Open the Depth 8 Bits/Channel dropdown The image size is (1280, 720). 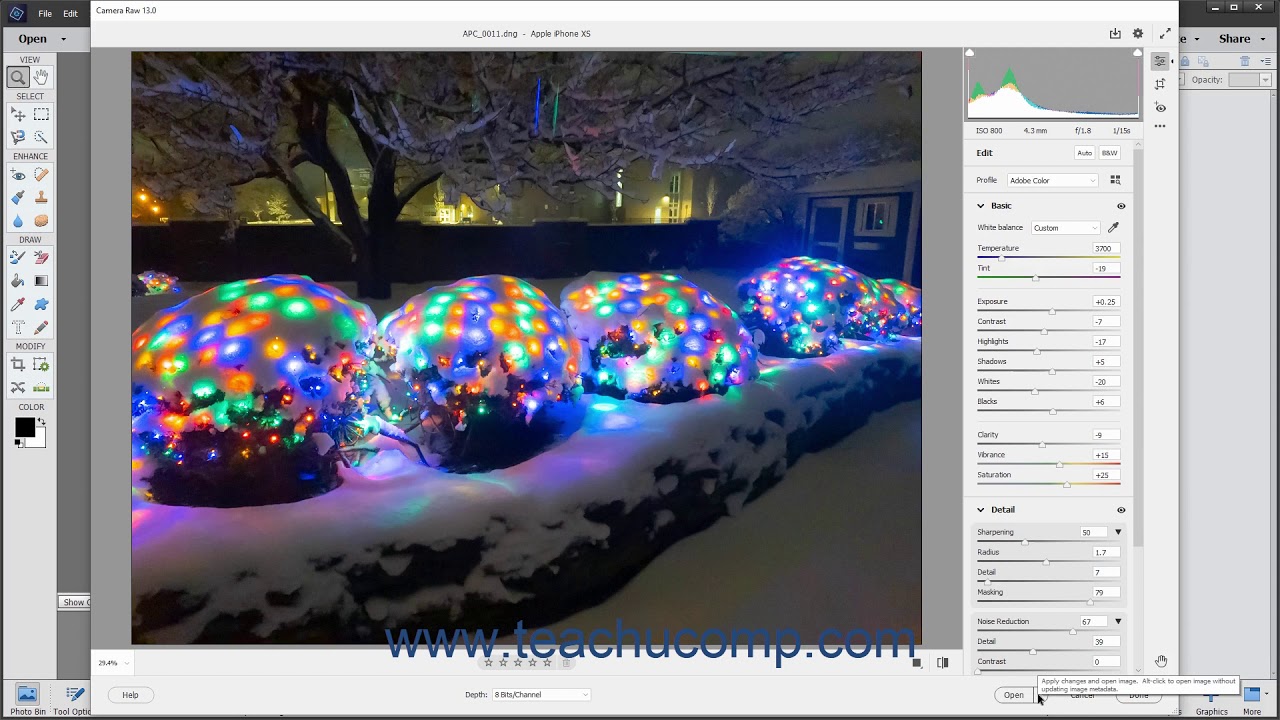click(x=541, y=695)
